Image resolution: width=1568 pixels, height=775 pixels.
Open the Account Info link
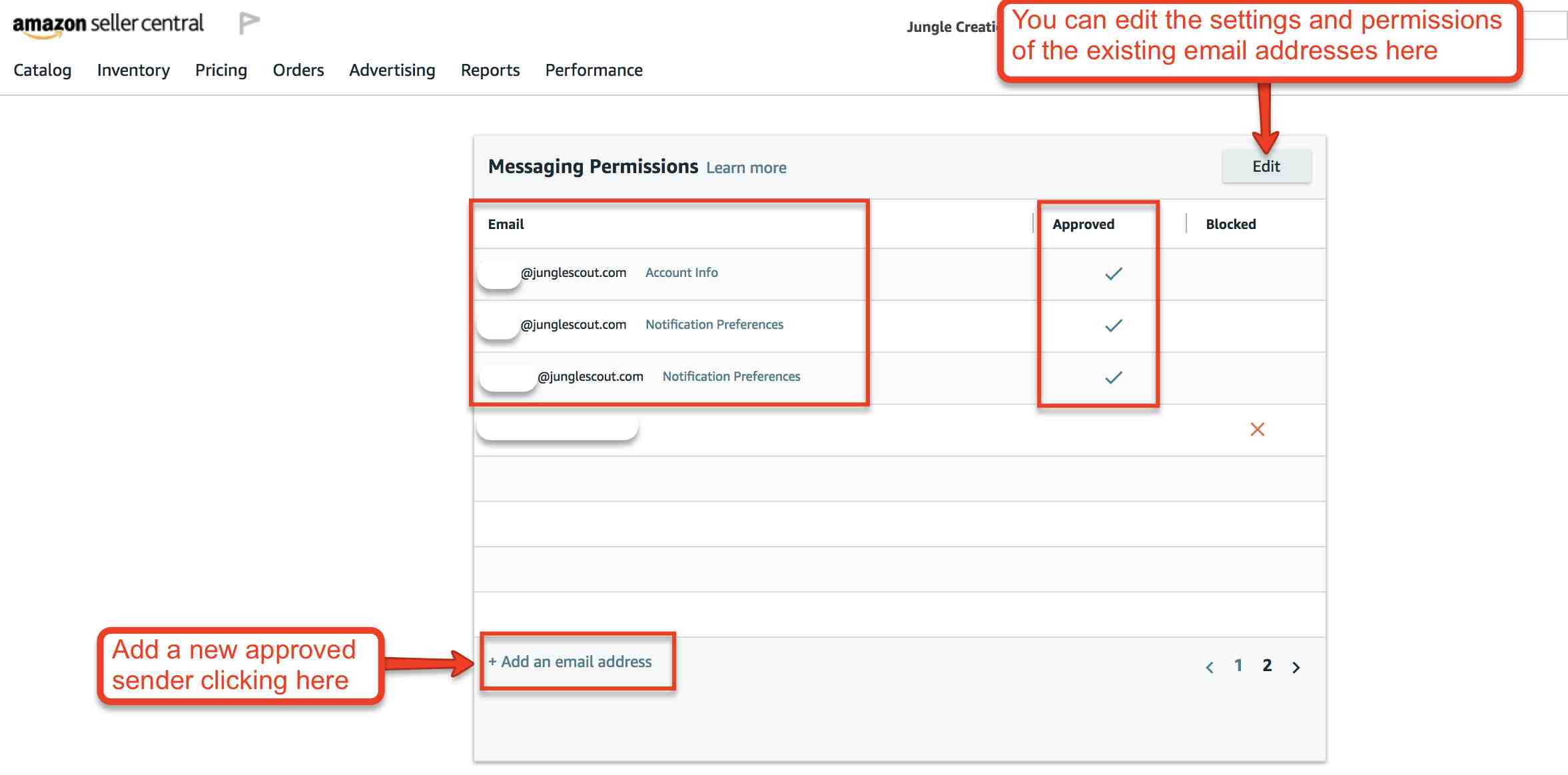pyautogui.click(x=681, y=272)
